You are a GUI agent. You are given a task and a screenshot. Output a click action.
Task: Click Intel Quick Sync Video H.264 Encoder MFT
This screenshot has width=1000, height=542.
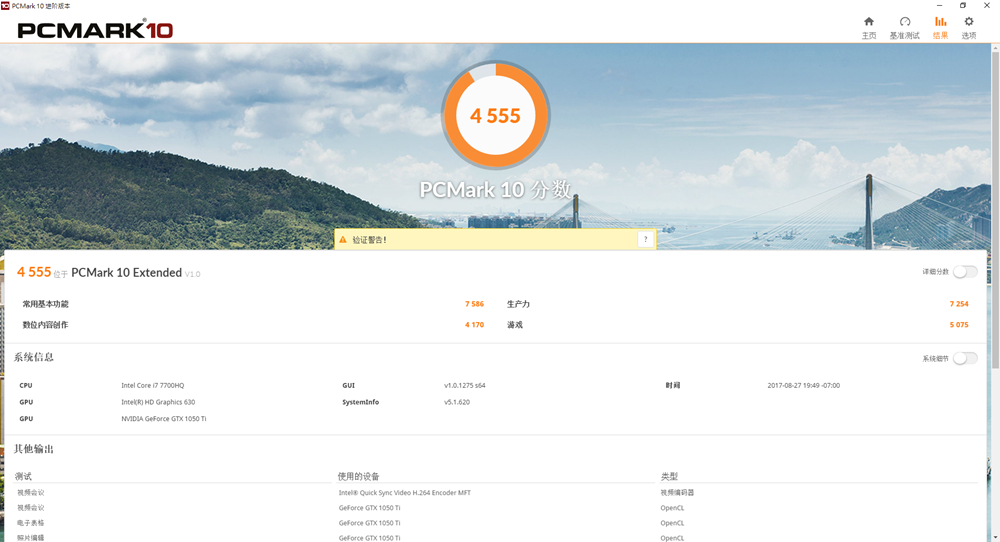click(x=404, y=493)
